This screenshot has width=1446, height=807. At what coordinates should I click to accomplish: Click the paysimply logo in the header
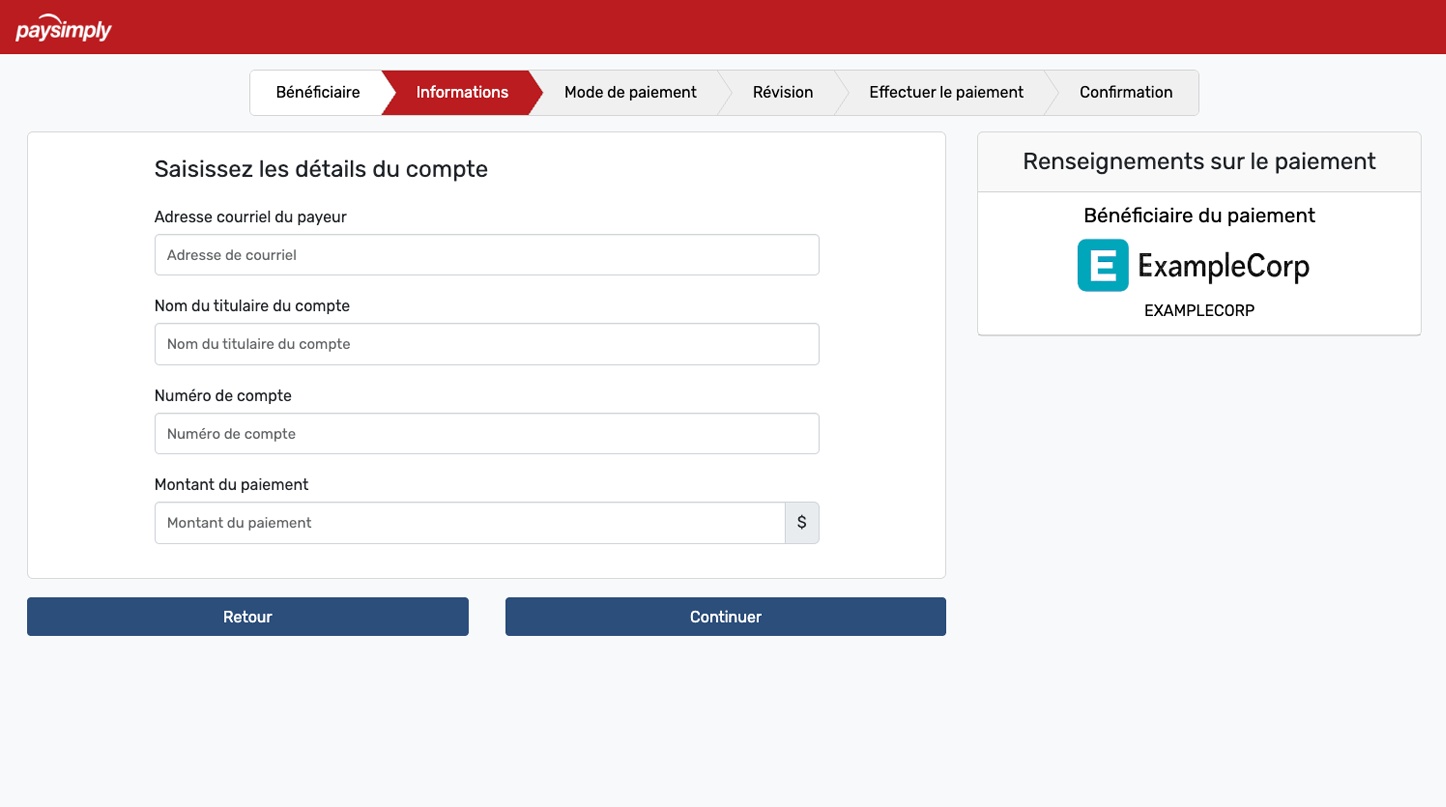coord(62,29)
